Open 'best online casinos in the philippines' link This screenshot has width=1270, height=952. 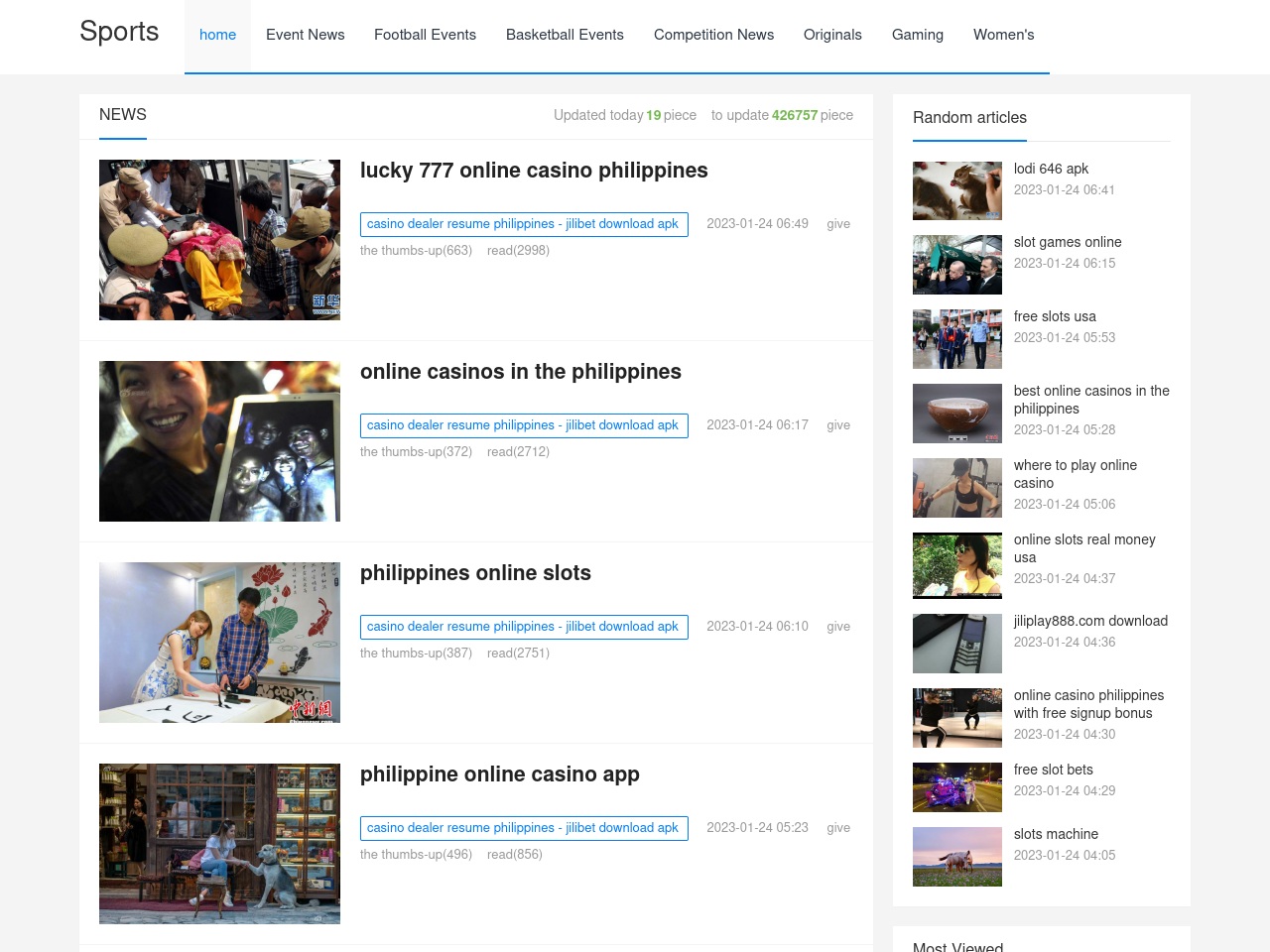pyautogui.click(x=1091, y=401)
